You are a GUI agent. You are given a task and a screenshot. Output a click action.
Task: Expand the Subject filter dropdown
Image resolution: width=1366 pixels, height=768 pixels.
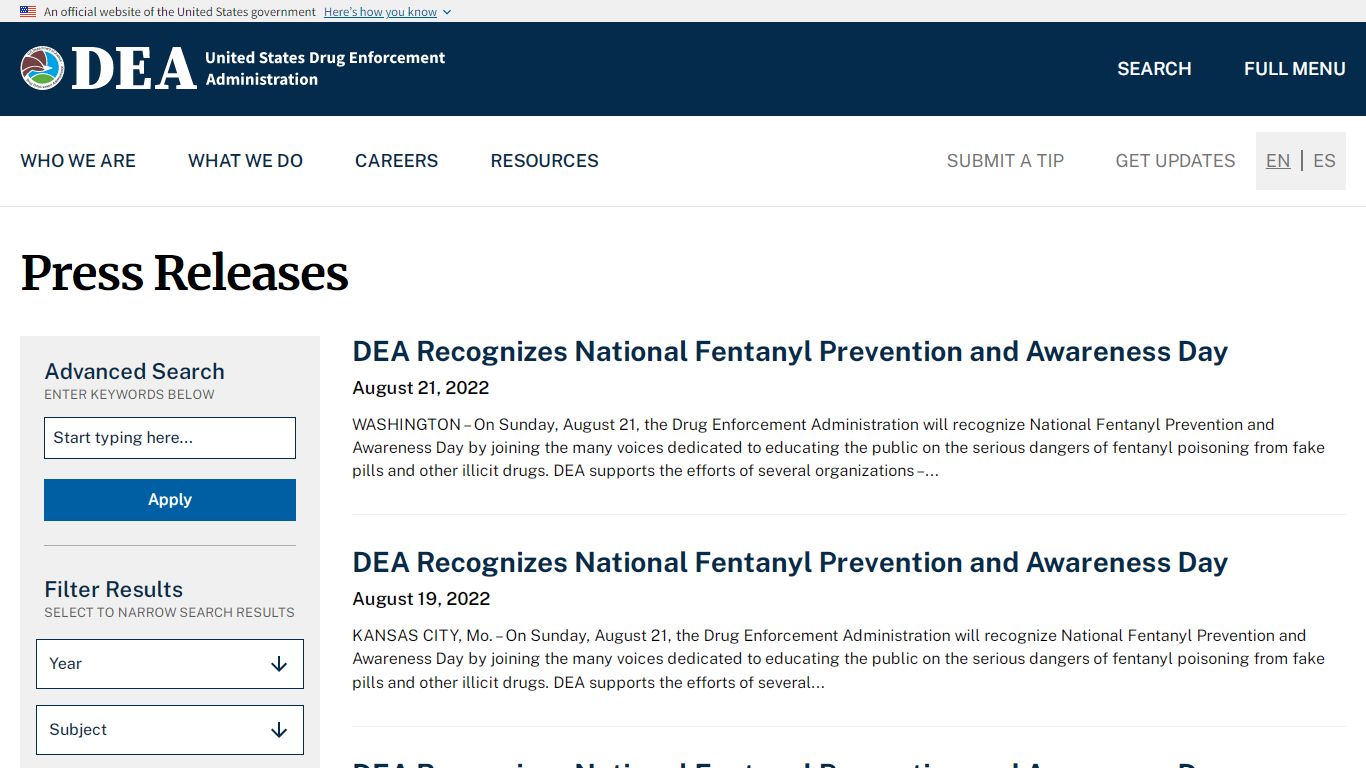click(x=170, y=730)
